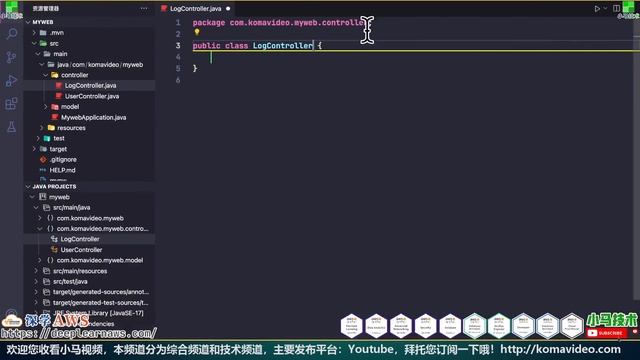Open the deeplearnaws.com link
Screen dimensions: 640x360
pos(78,334)
